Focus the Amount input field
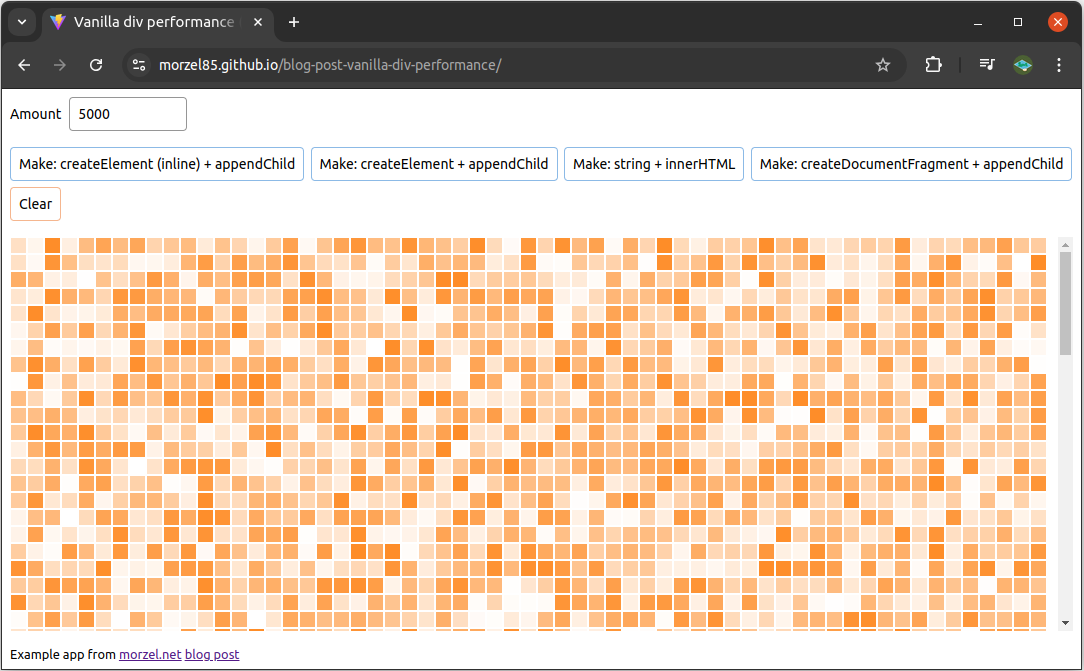 pyautogui.click(x=128, y=114)
